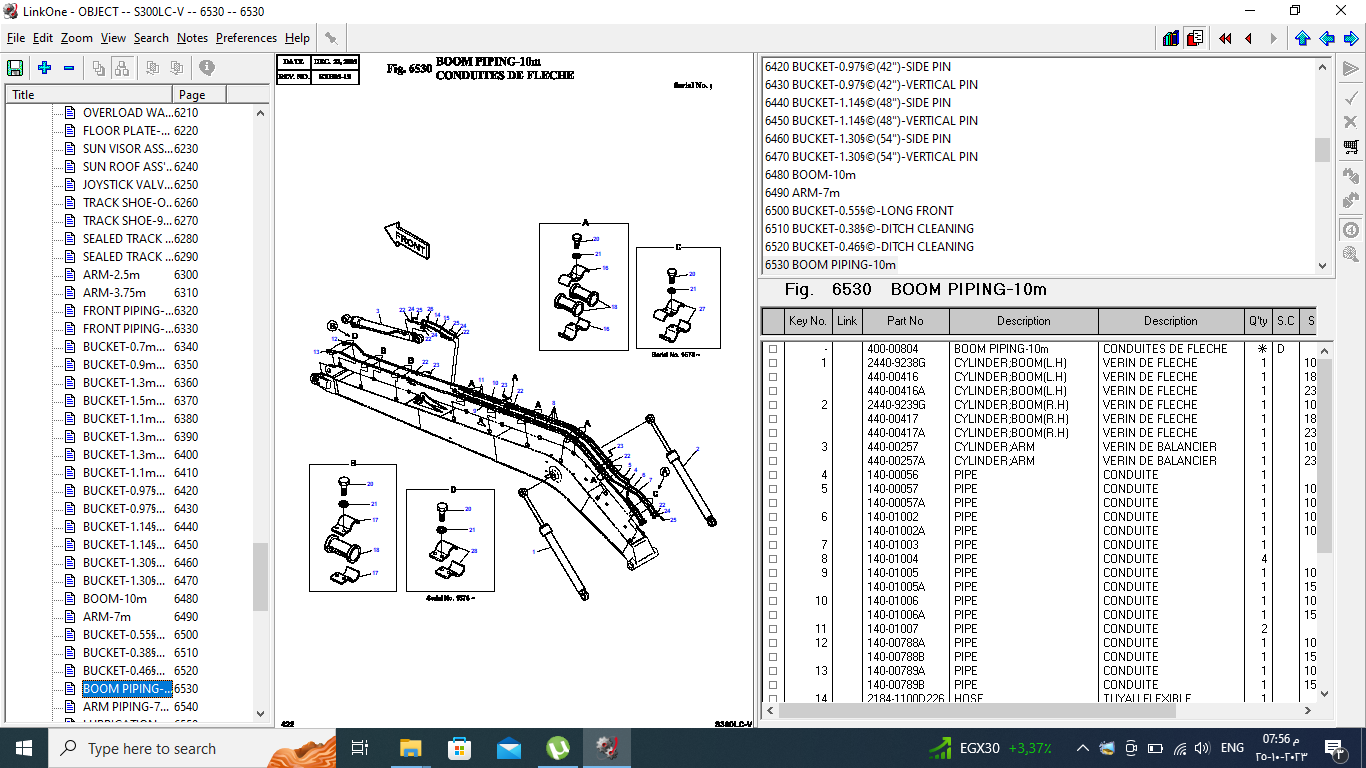The image size is (1366, 768).
Task: Click the magnifier globe search icon
Action: pos(1351,254)
